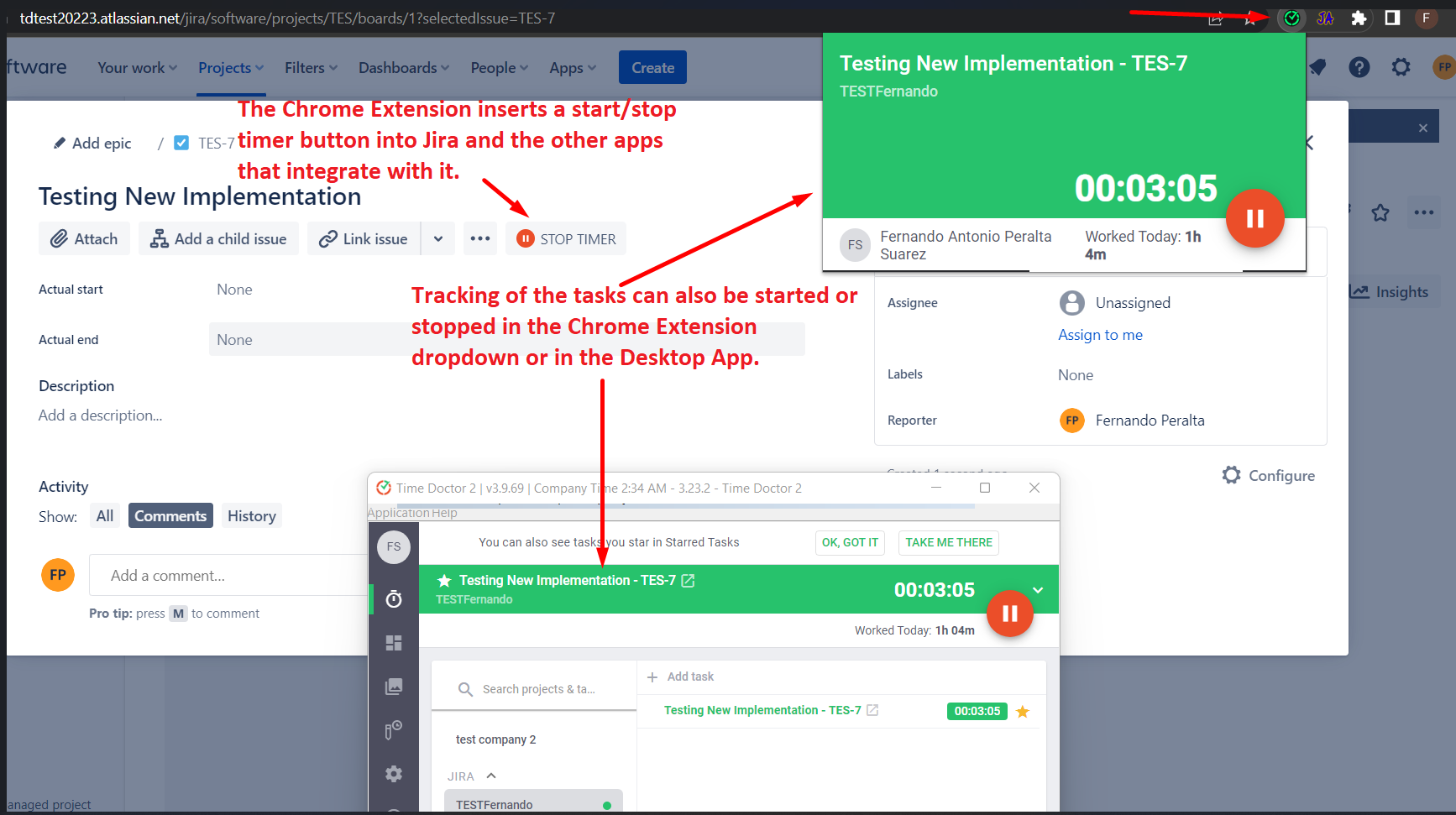
Task: Click the Link issue button
Action: 364,239
